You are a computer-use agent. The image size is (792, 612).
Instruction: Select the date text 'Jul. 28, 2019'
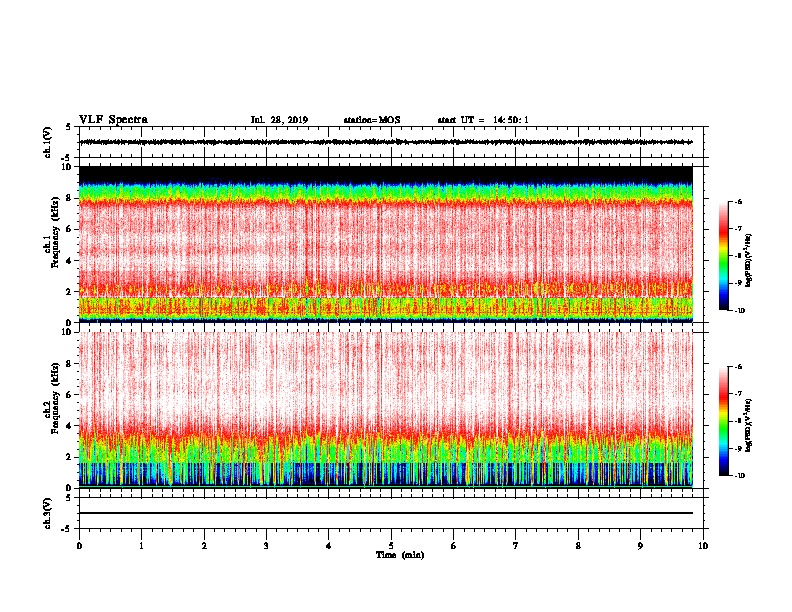coord(279,120)
